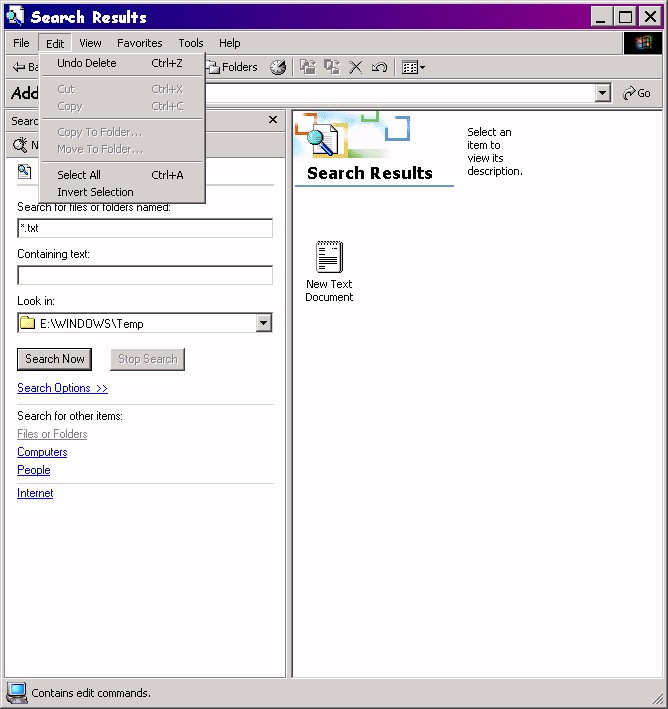Click the Folders toolbar button
Screen dimensions: 668x709
point(232,67)
